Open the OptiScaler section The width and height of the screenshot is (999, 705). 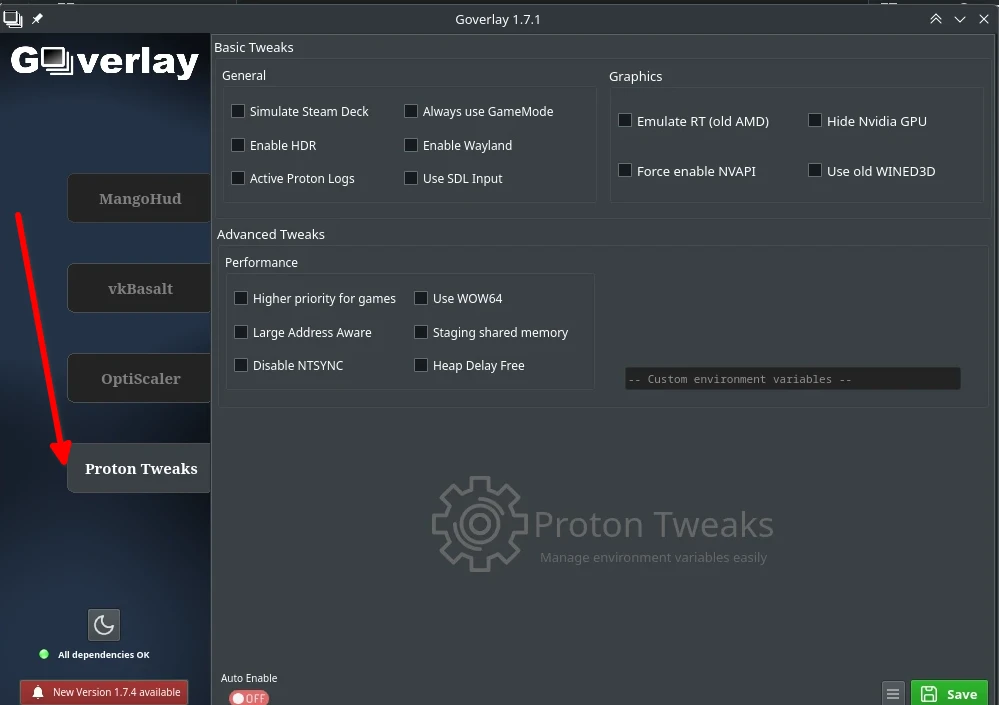(139, 378)
